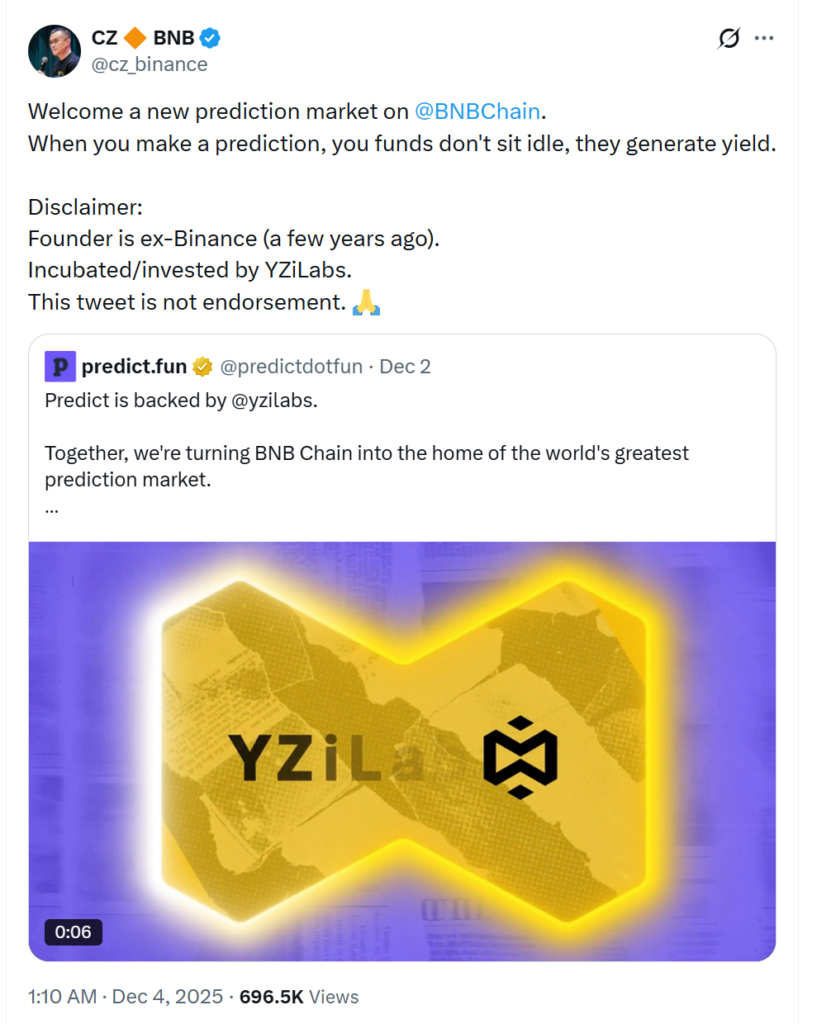The height and width of the screenshot is (1024, 836).
Task: Click the praying hands emoji
Action: (x=366, y=301)
